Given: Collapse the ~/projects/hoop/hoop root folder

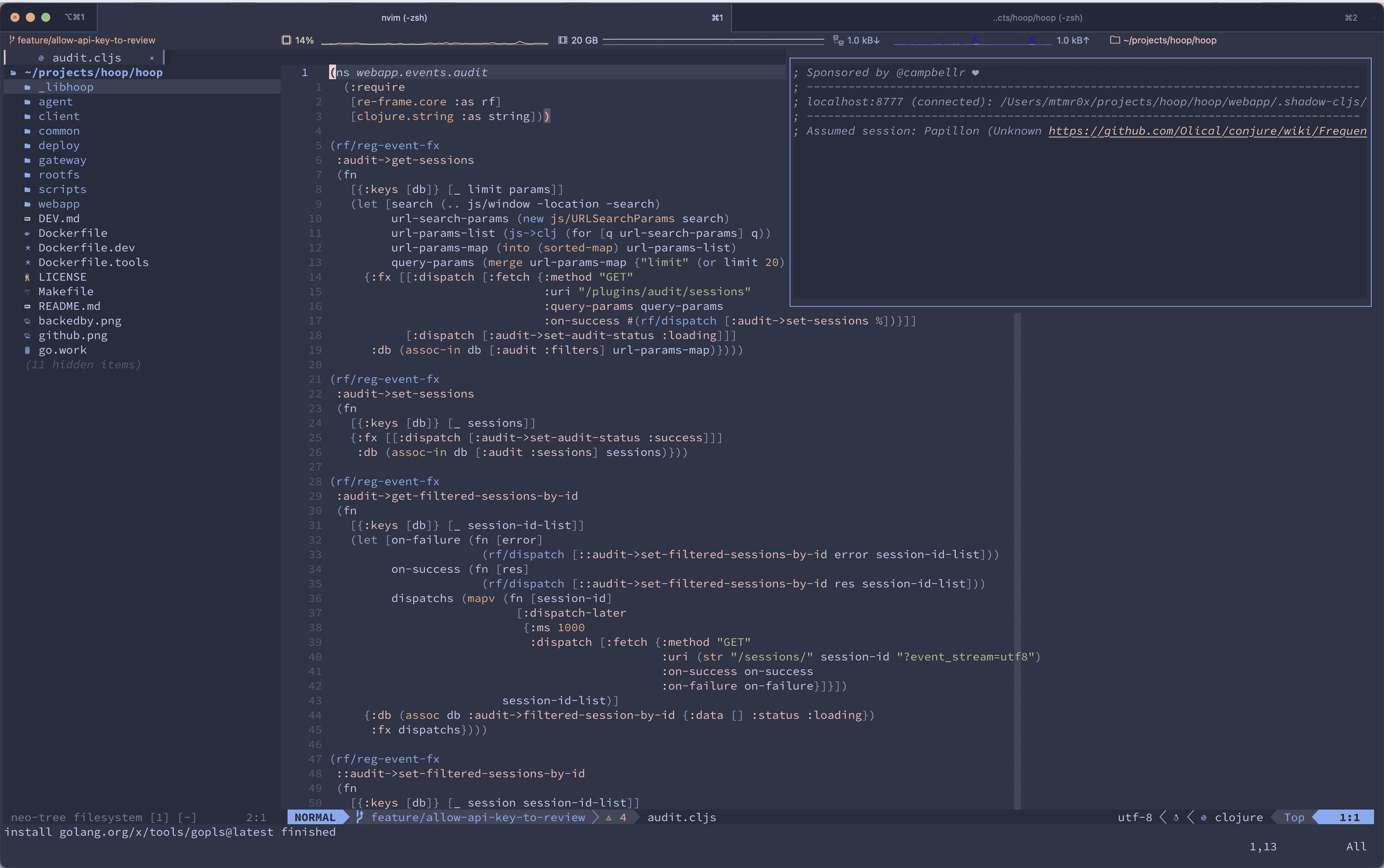Looking at the screenshot, I should (x=93, y=72).
